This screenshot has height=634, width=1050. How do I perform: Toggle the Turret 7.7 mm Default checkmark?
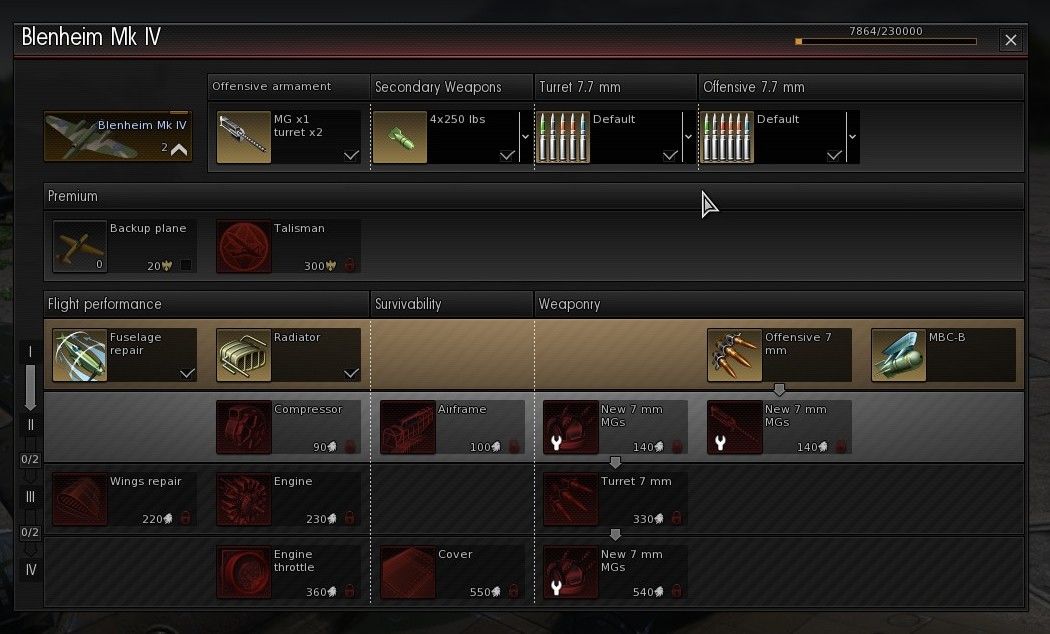pyautogui.click(x=670, y=155)
